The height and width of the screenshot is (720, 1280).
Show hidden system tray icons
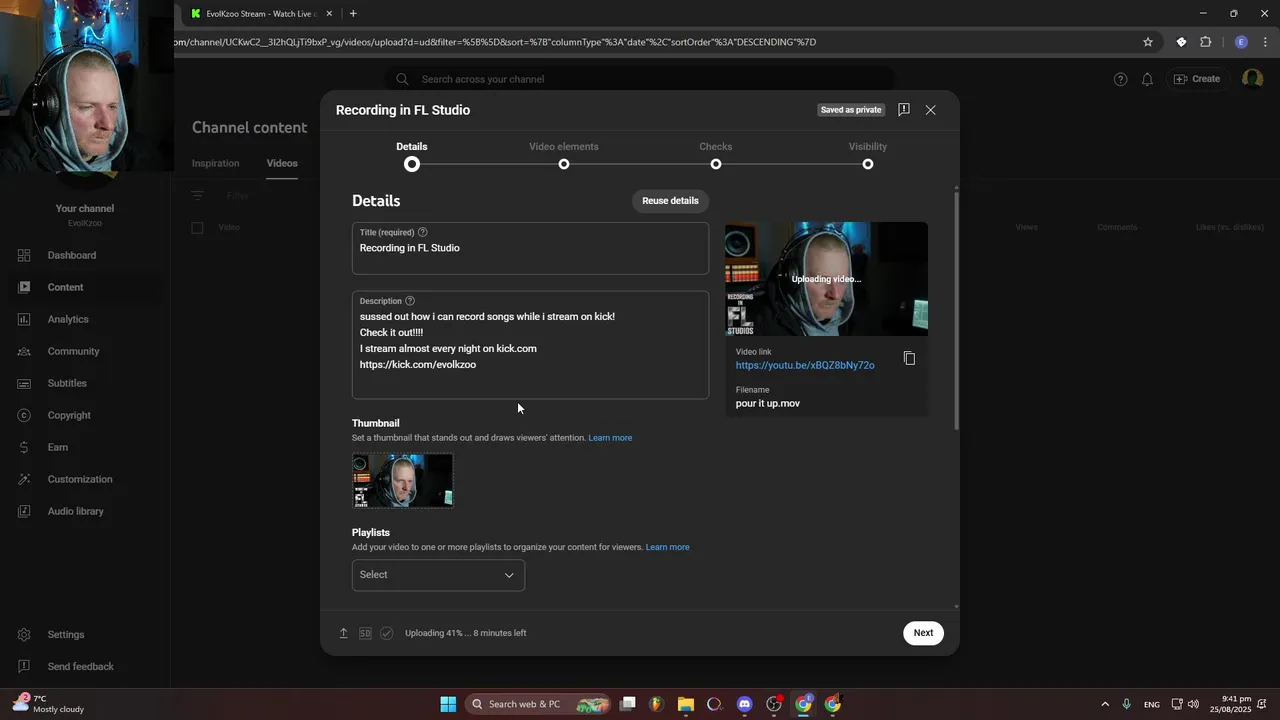click(1105, 704)
